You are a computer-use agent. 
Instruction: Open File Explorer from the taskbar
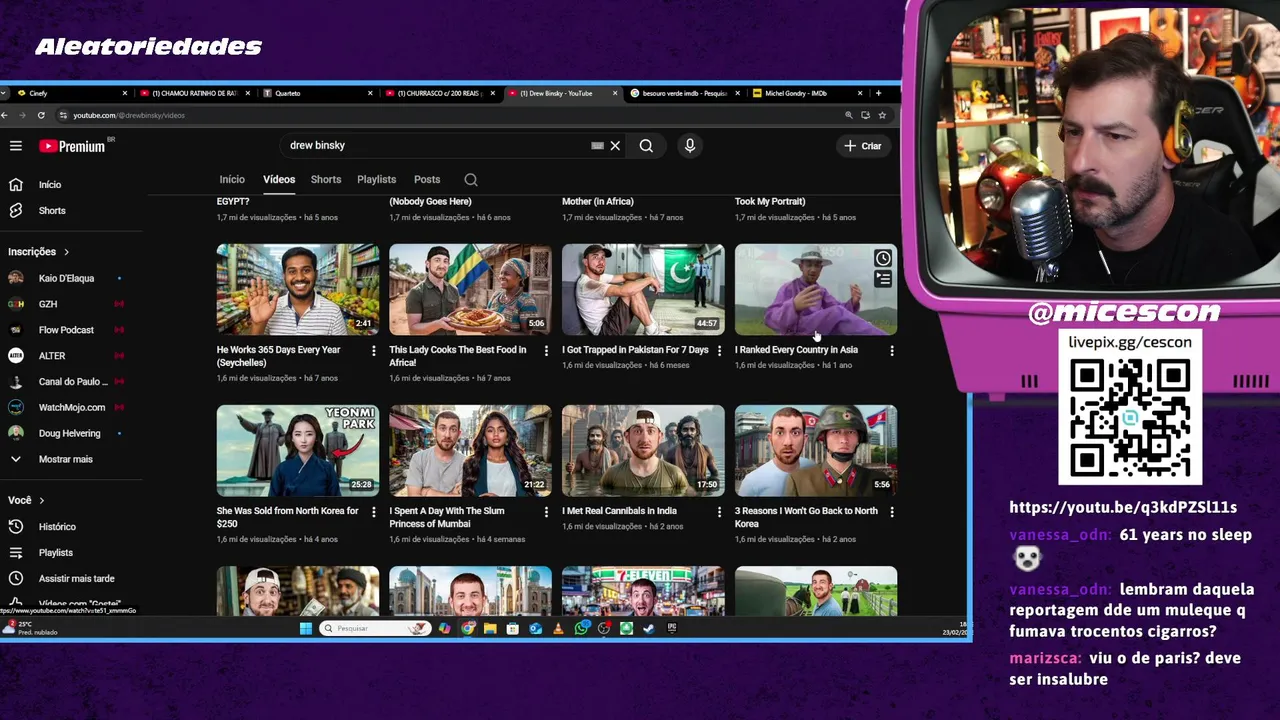tap(490, 628)
